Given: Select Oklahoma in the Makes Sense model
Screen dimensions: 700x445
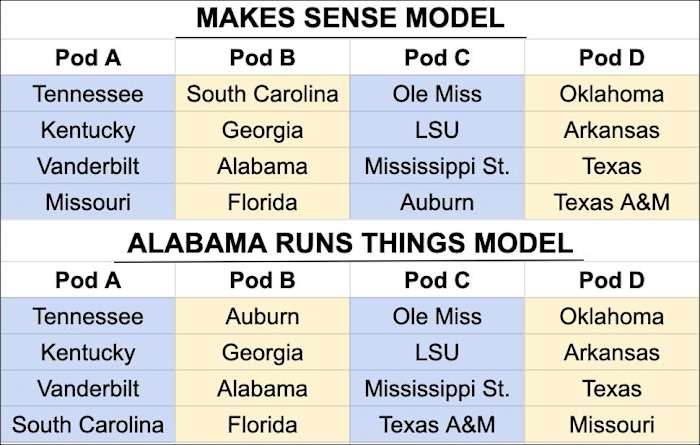Looking at the screenshot, I should click(x=612, y=95).
